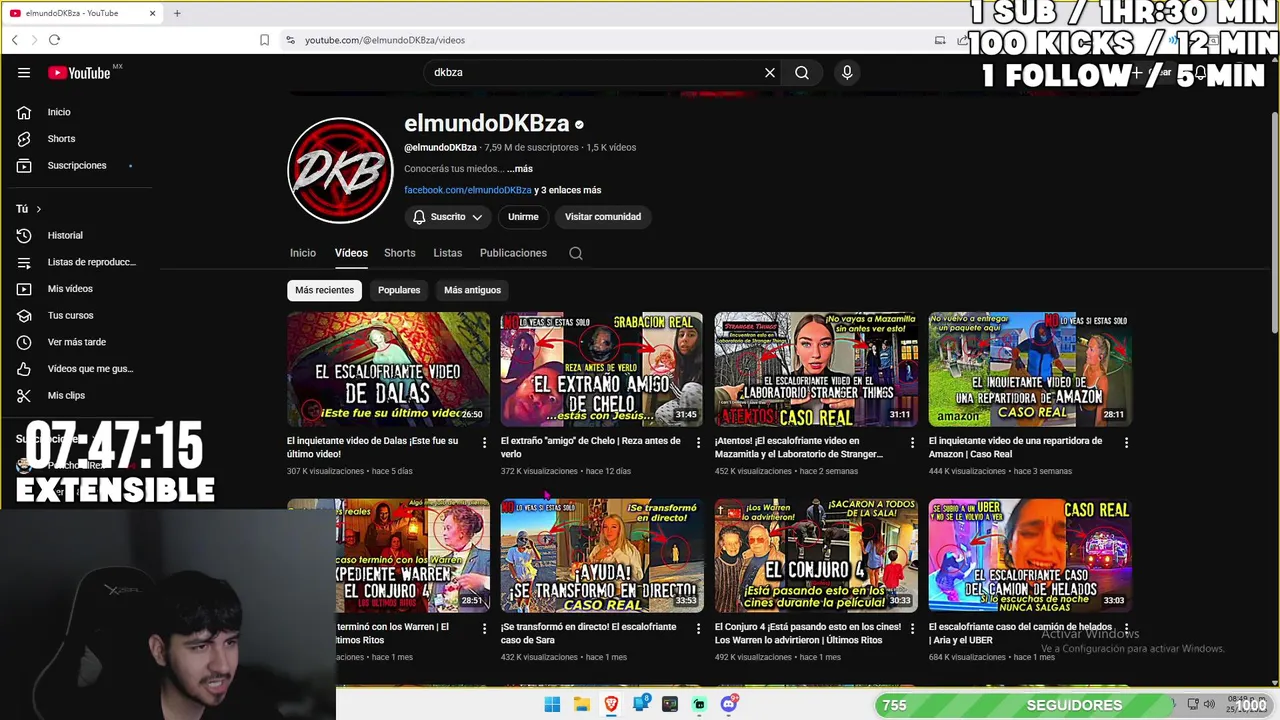Image resolution: width=1280 pixels, height=720 pixels.
Task: Click the YouTube logo
Action: click(x=79, y=72)
